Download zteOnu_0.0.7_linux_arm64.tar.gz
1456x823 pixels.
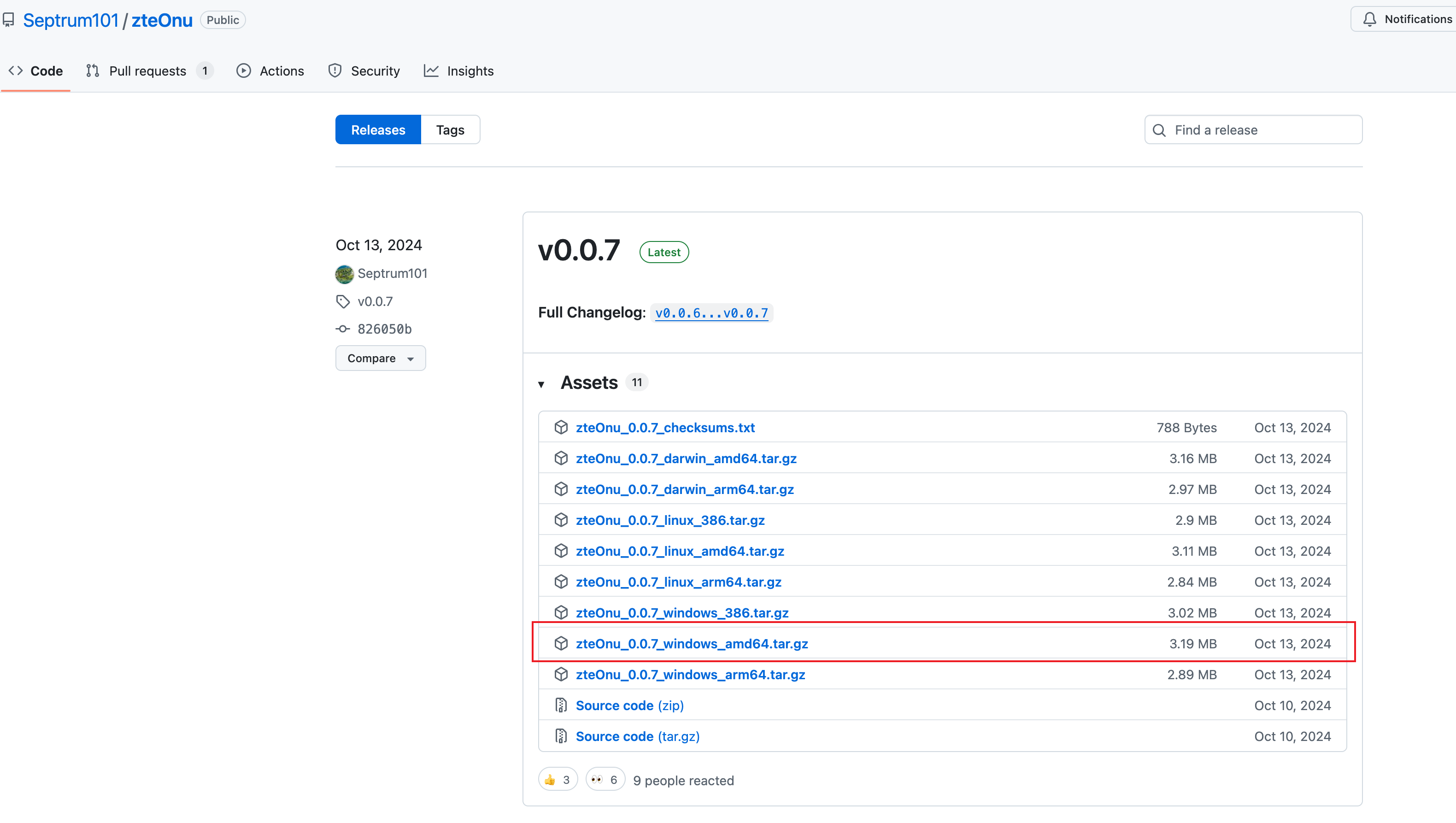coord(679,582)
